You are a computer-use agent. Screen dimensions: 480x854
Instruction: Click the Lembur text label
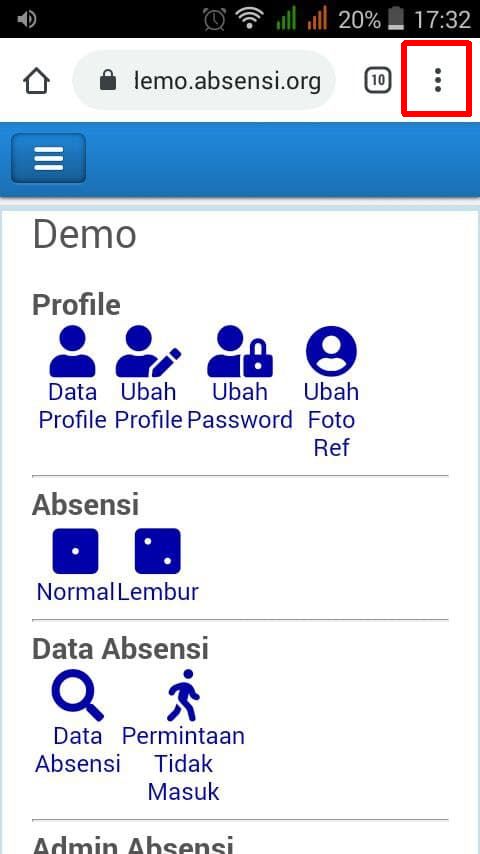click(158, 592)
